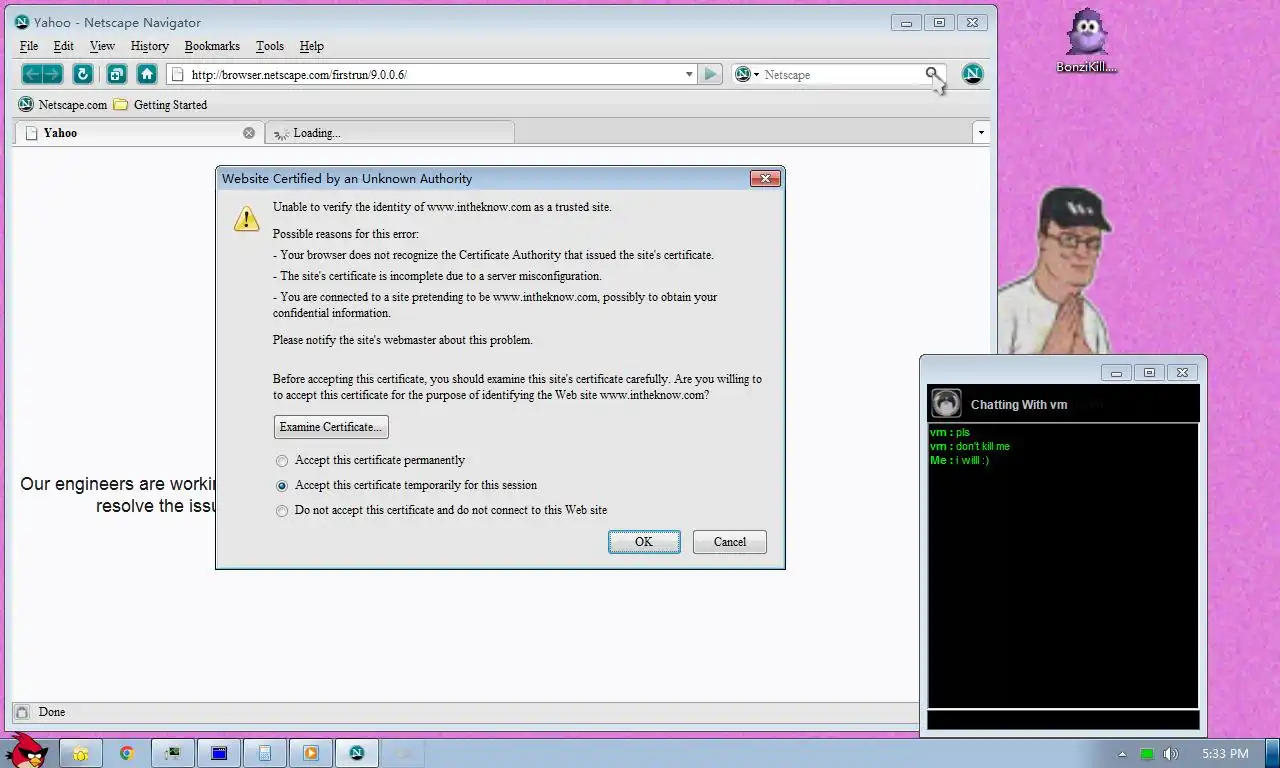Click the green Go arrow beside the address bar

[x=710, y=74]
